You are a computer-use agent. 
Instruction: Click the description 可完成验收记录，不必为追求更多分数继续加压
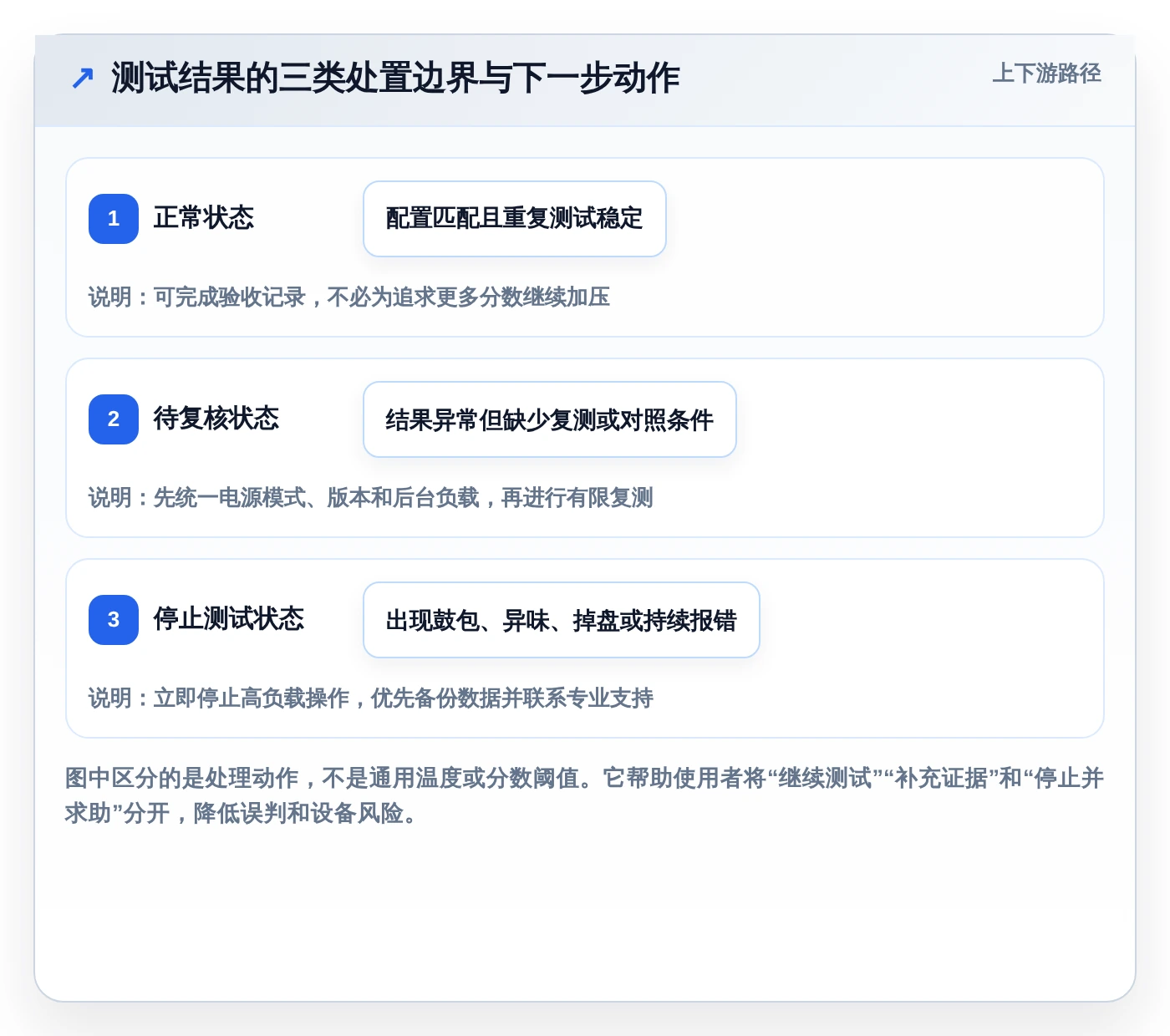[x=382, y=297]
